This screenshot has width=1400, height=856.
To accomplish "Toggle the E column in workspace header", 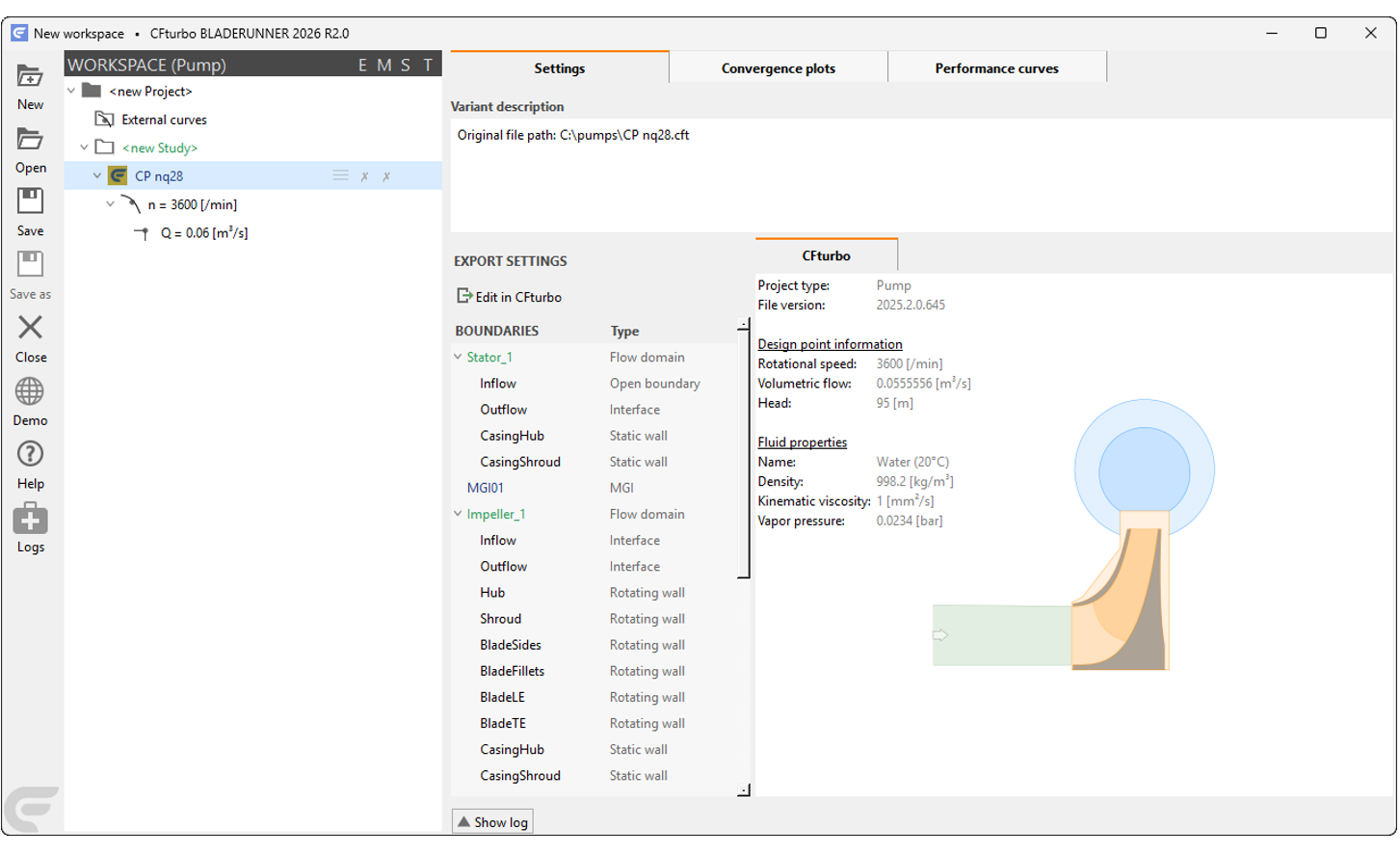I will (x=362, y=65).
